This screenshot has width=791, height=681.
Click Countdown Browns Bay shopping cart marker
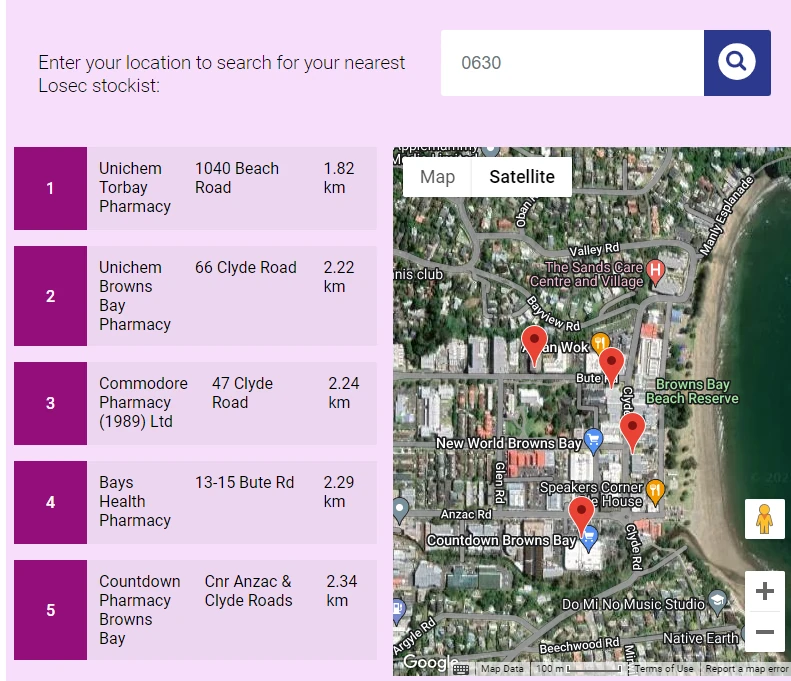pyautogui.click(x=589, y=540)
